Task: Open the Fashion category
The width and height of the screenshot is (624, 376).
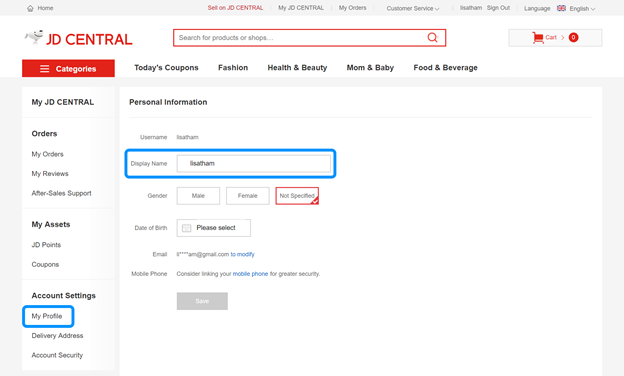Action: (233, 68)
